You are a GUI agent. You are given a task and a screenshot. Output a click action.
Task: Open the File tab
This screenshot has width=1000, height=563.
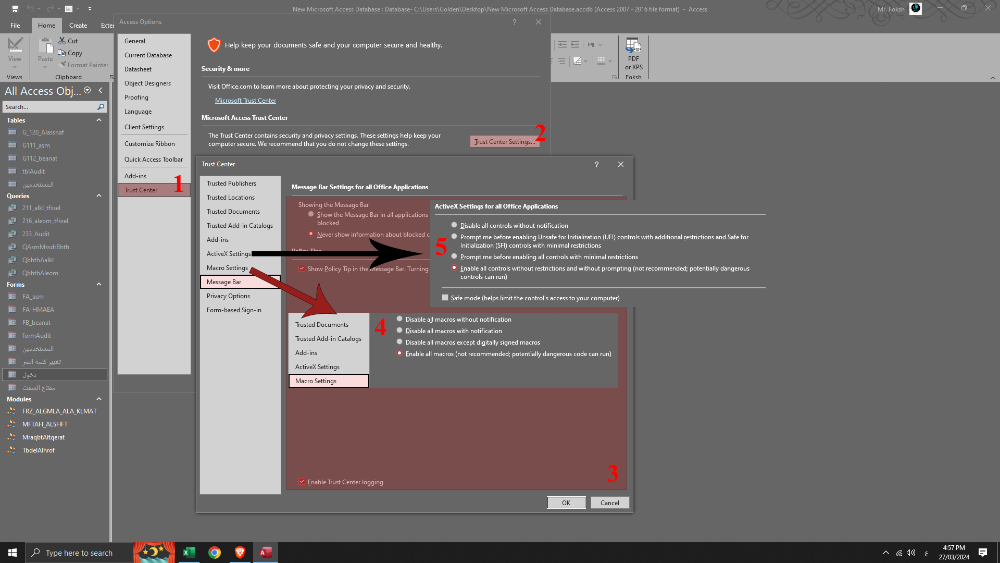(x=15, y=26)
